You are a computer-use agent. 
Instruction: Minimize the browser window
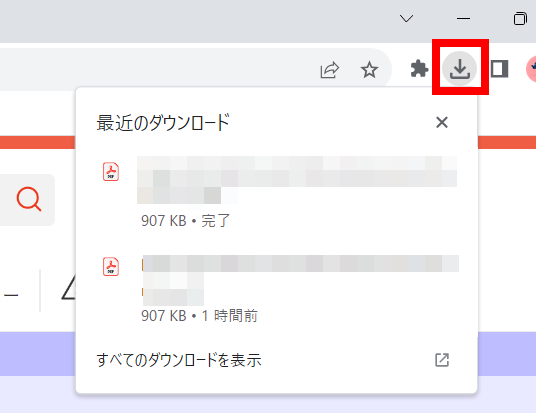pyautogui.click(x=463, y=18)
